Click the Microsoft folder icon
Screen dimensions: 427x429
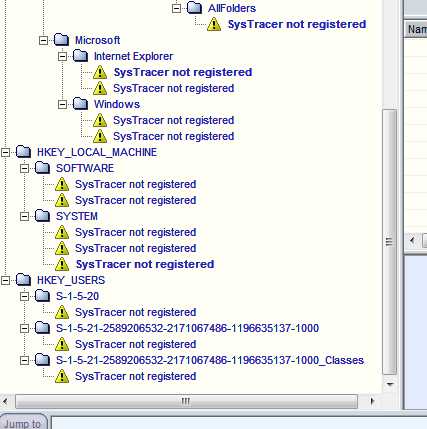point(61,40)
